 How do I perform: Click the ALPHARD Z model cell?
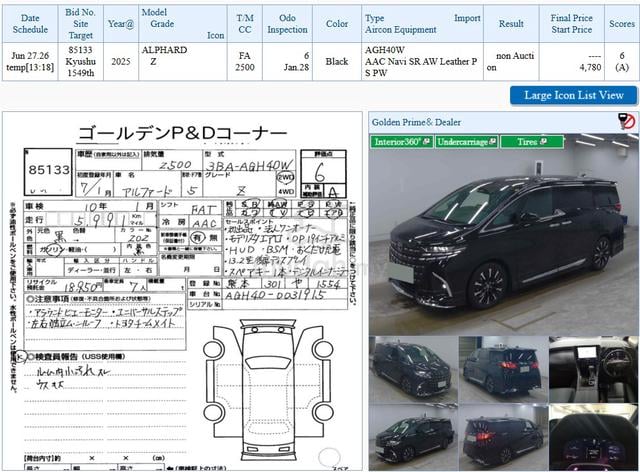point(183,62)
